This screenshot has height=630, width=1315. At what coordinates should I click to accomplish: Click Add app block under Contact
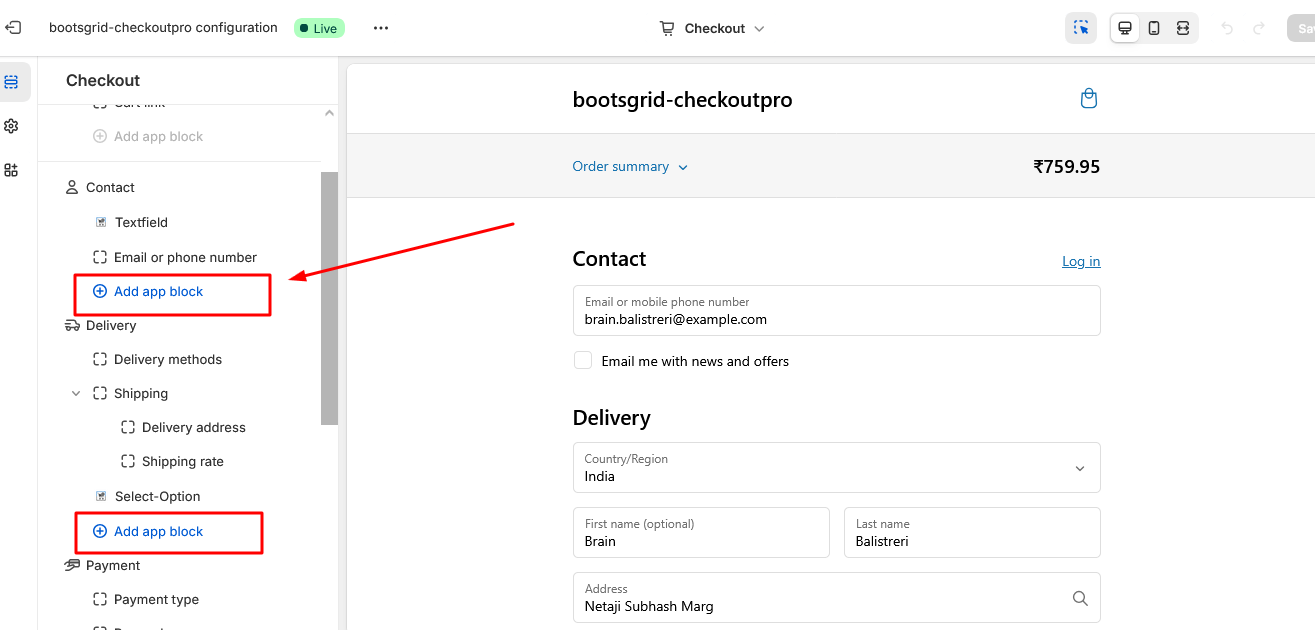(148, 291)
